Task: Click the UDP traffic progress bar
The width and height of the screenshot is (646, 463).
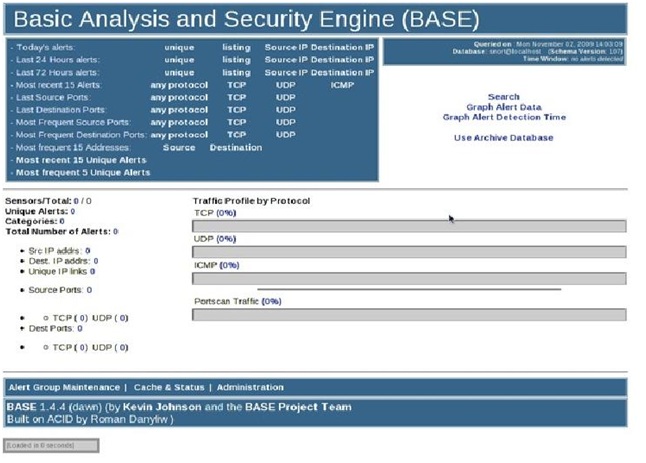Action: coord(409,252)
